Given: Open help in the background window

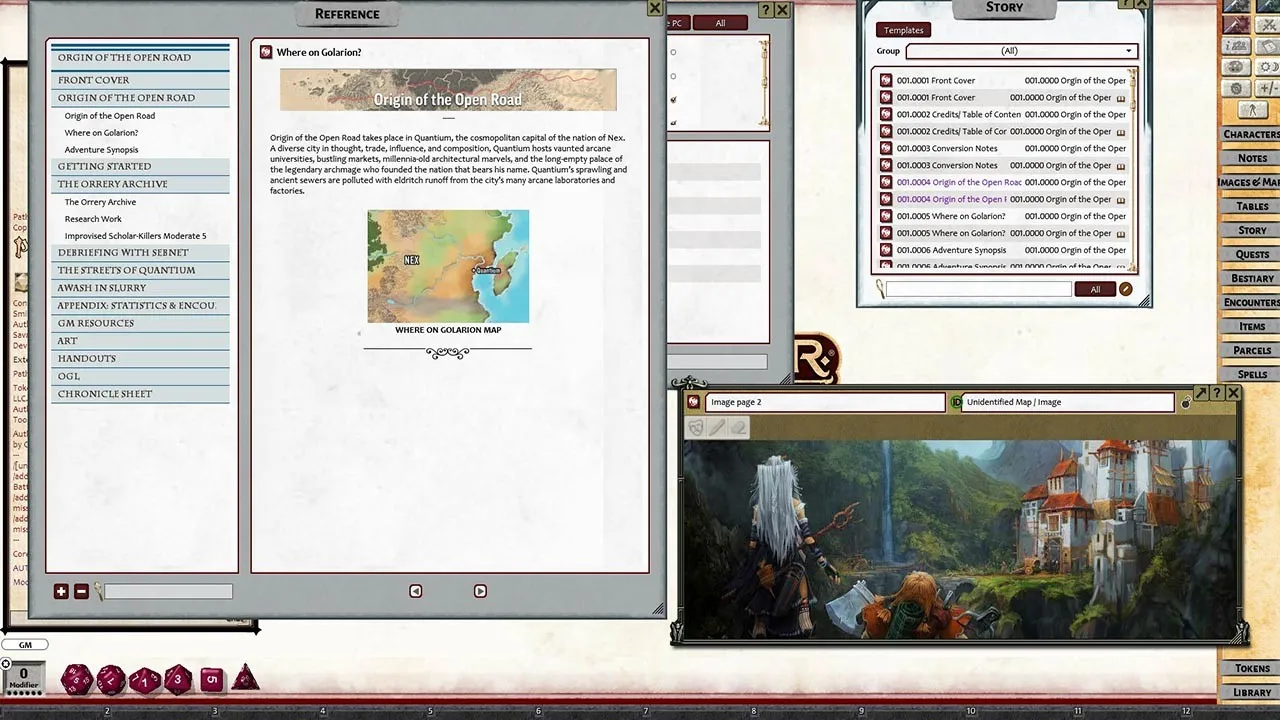Looking at the screenshot, I should point(766,10).
